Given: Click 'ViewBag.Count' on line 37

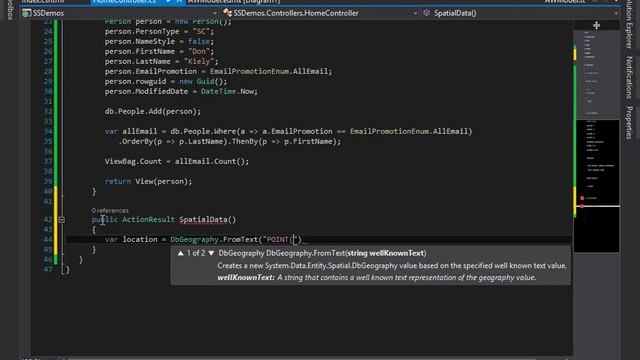Looking at the screenshot, I should (x=133, y=161).
